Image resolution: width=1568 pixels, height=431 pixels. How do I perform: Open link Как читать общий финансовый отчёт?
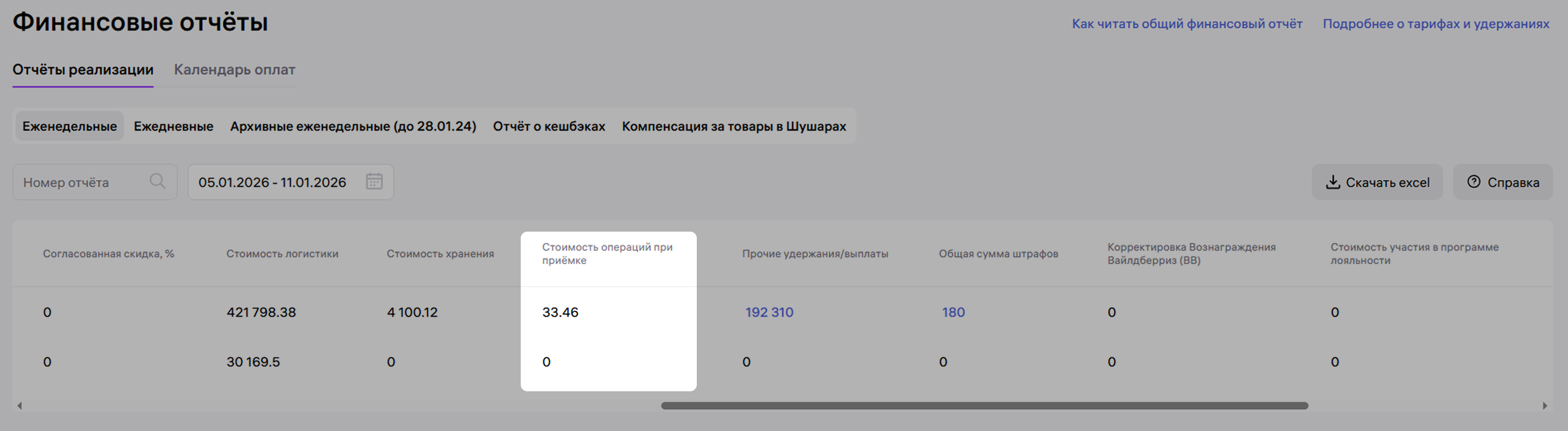[x=1187, y=24]
